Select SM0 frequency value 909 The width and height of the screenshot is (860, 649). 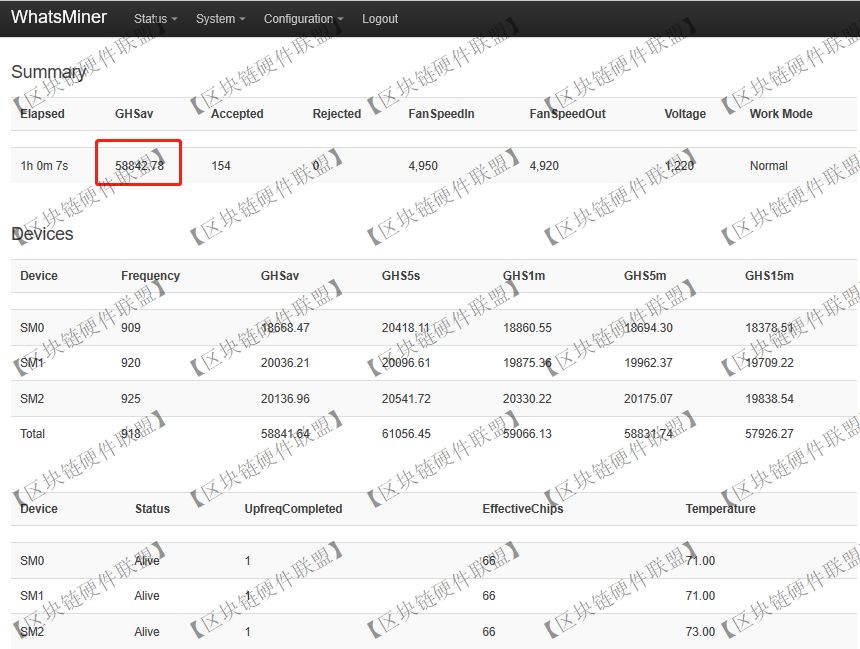coord(131,328)
